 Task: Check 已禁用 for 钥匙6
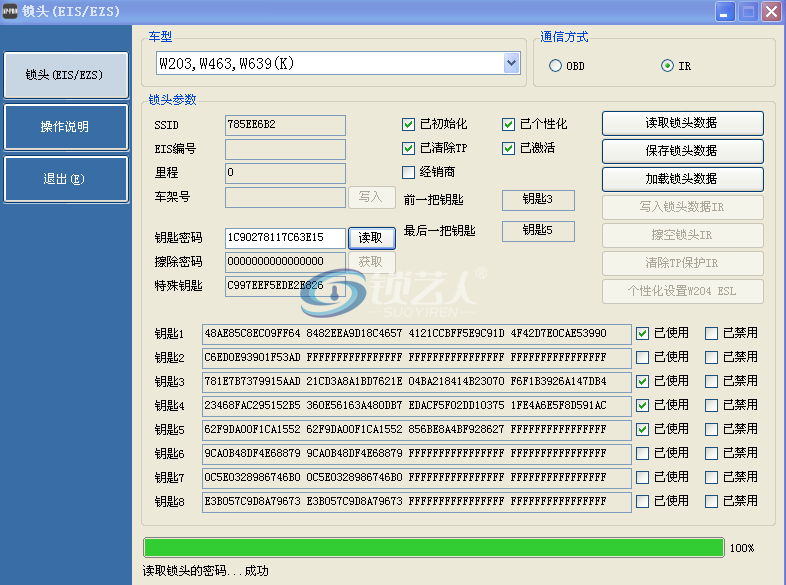click(711, 454)
